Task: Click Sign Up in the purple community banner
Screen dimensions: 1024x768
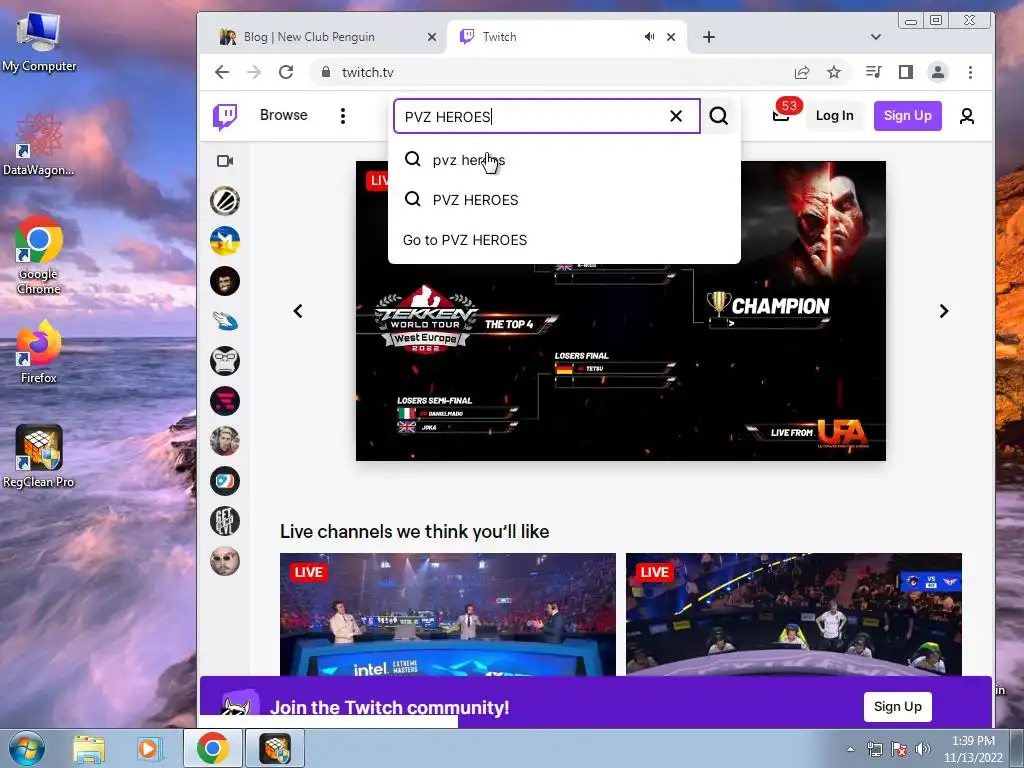Action: pyautogui.click(x=897, y=707)
